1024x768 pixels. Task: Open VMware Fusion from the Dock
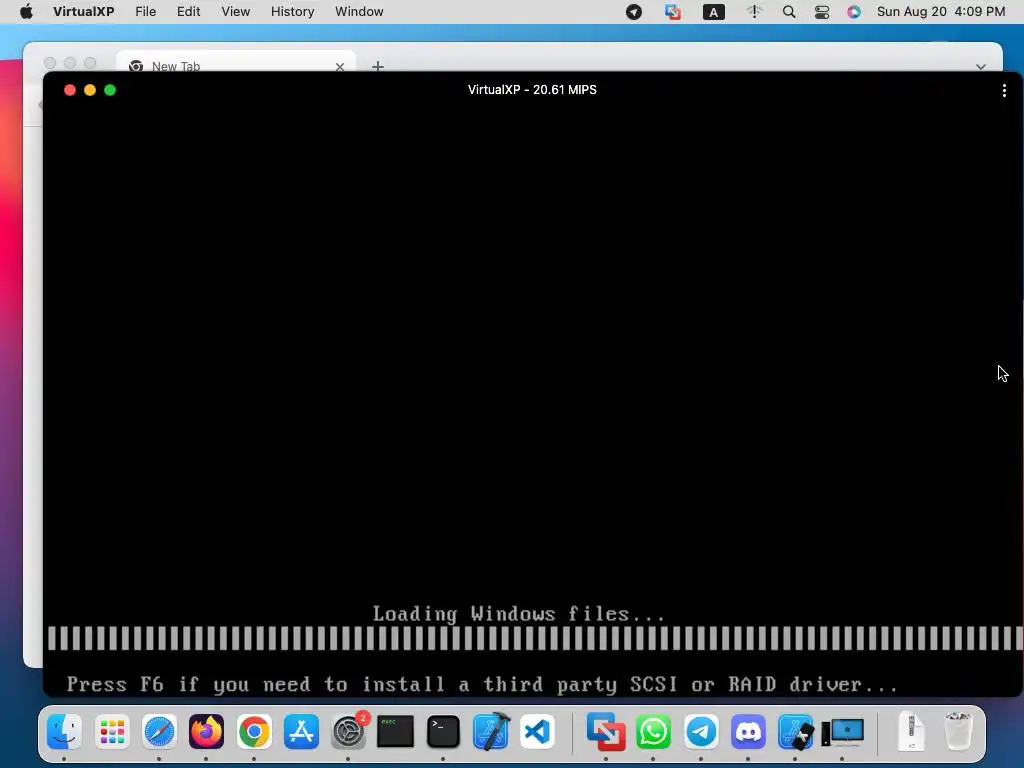point(606,731)
